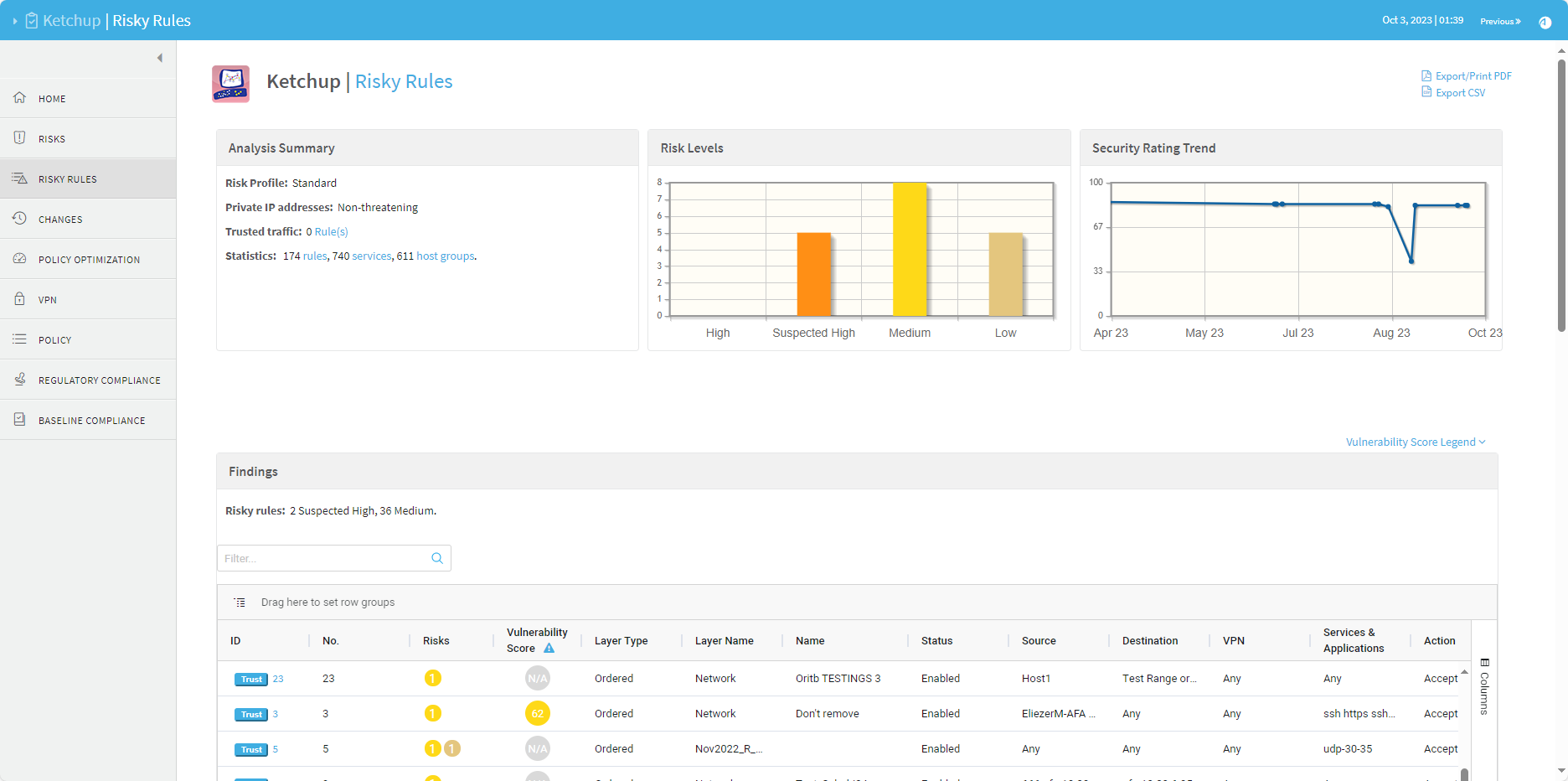The height and width of the screenshot is (781, 1568).
Task: Expand the Vulnerability Score Legend
Action: tap(1415, 442)
